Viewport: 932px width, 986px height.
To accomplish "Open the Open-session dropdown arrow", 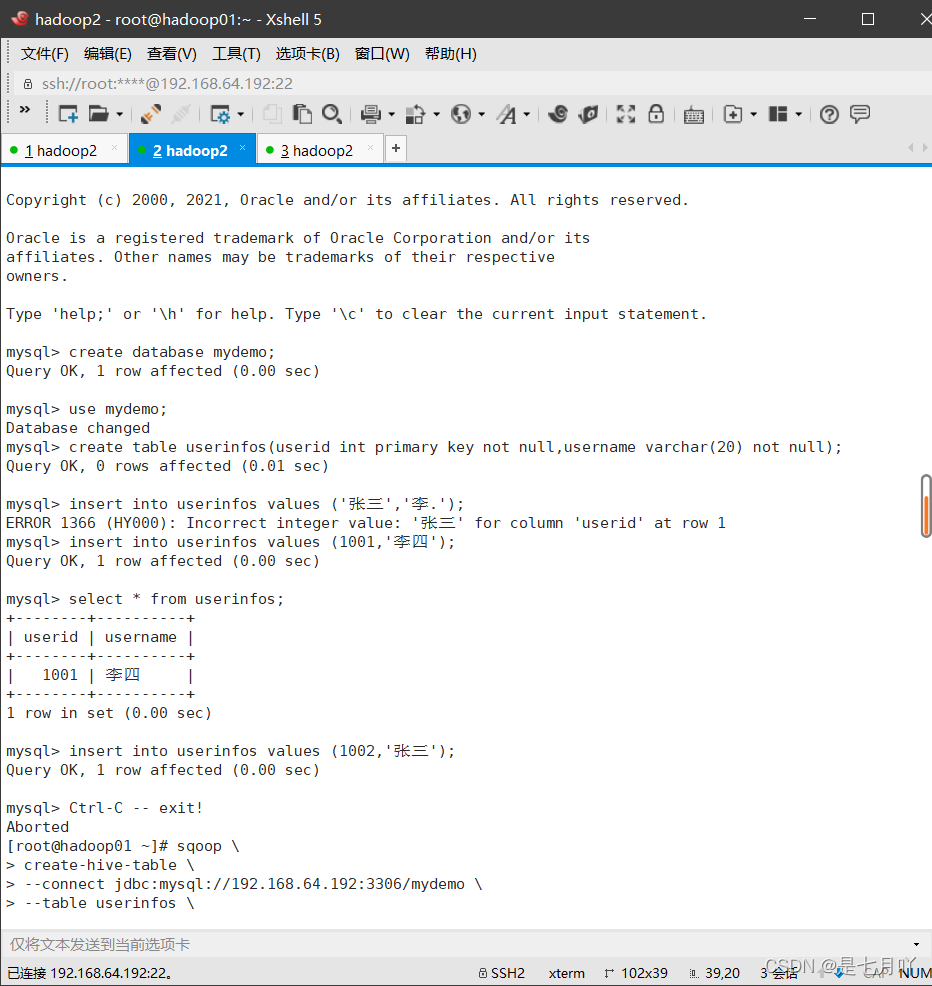I will pyautogui.click(x=119, y=115).
